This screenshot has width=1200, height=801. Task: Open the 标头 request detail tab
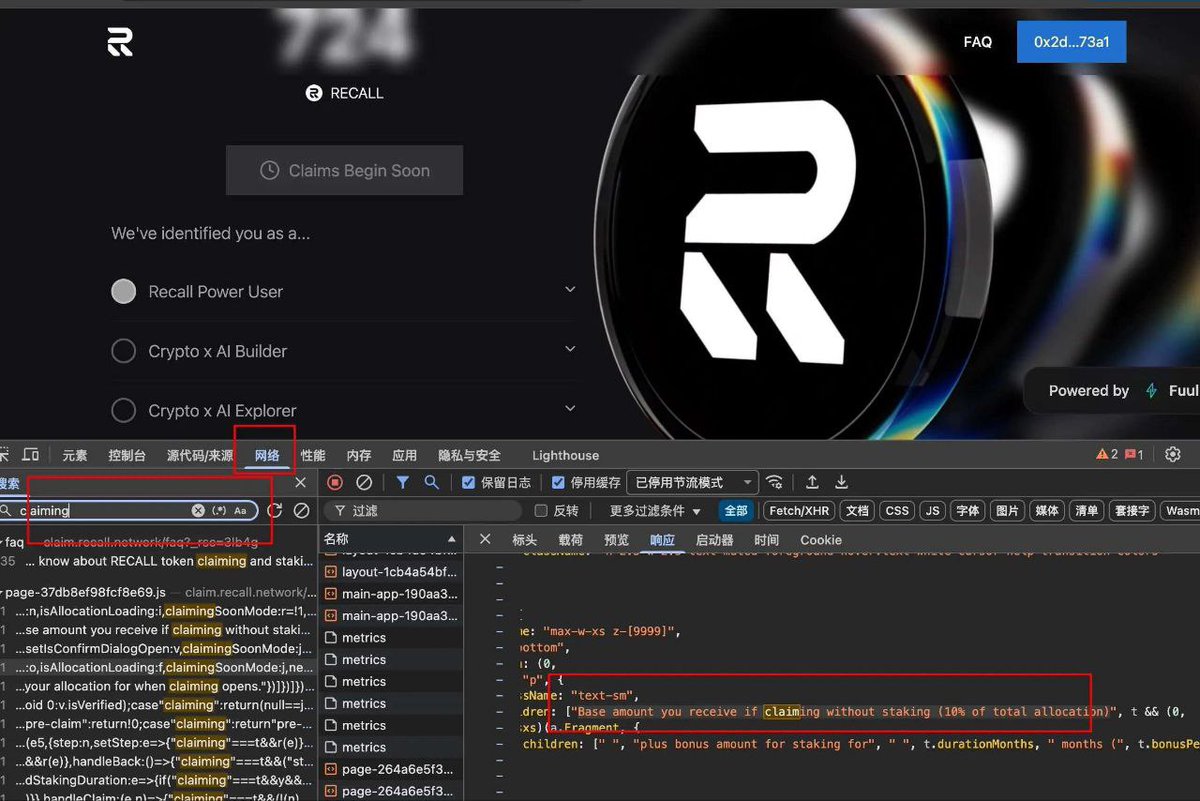tap(525, 539)
